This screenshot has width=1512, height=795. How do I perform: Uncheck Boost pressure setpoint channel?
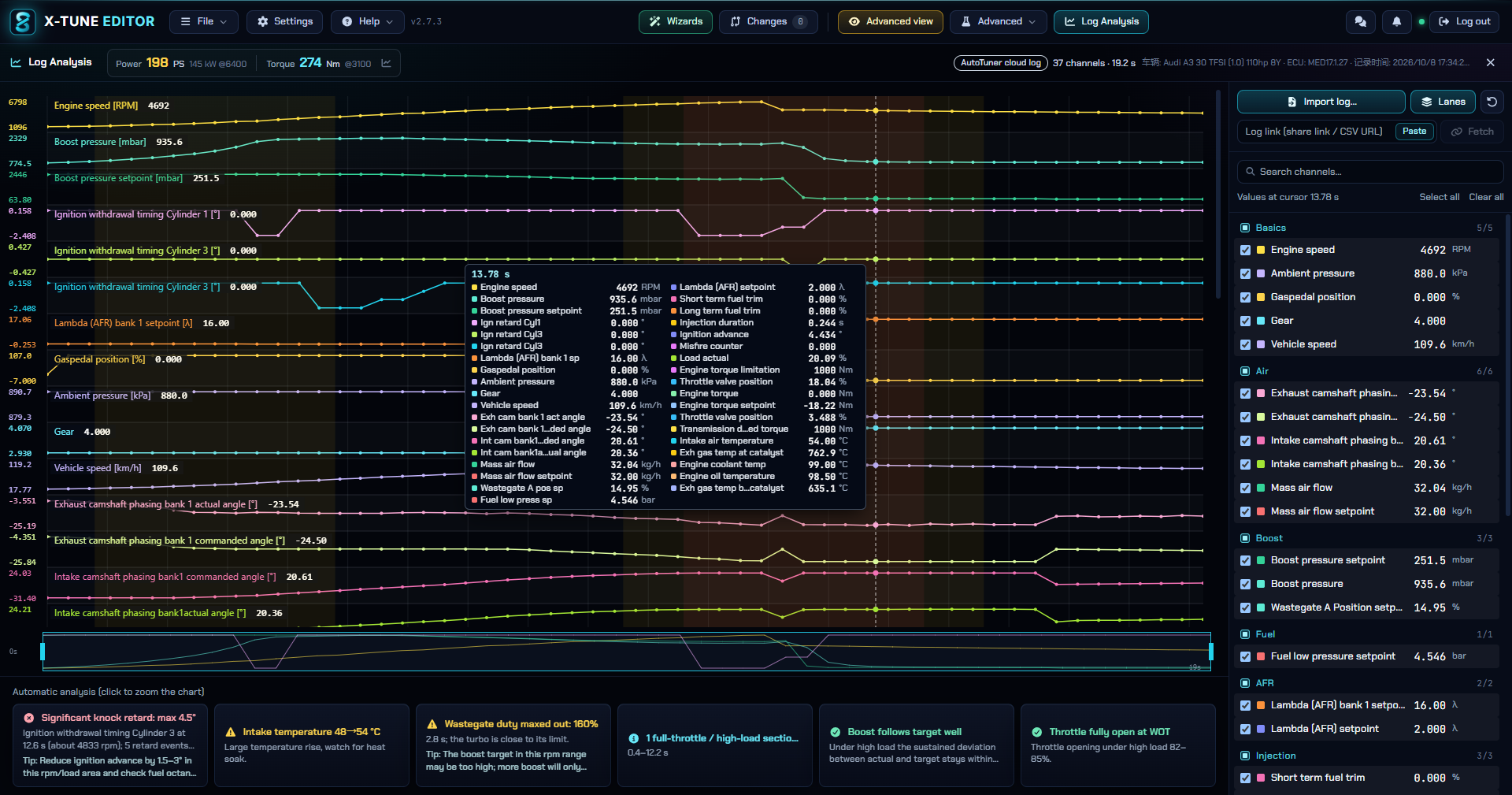(1245, 560)
